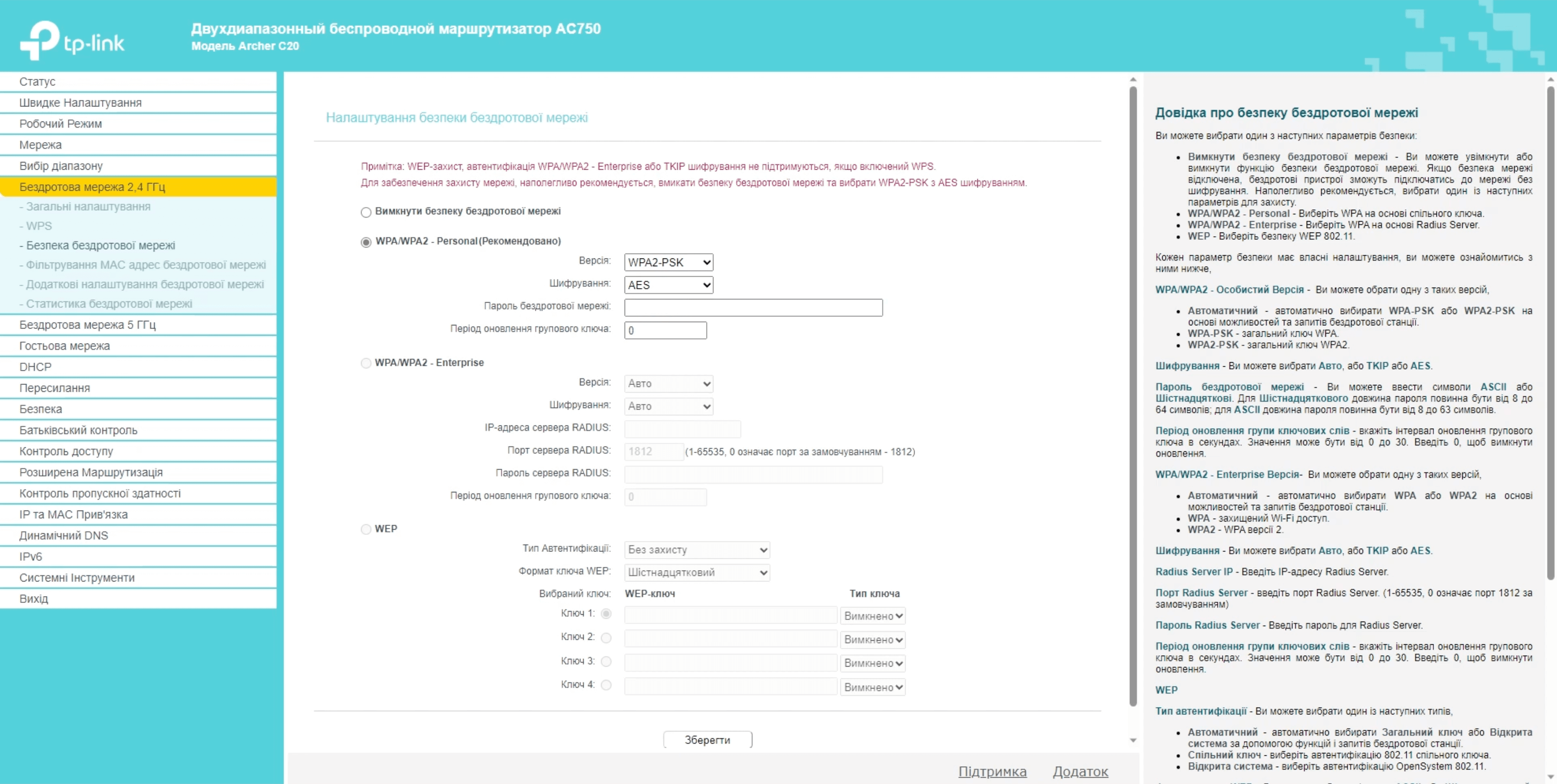This screenshot has height=784, width=1557.
Task: Click the wireless password input field
Action: click(x=753, y=308)
